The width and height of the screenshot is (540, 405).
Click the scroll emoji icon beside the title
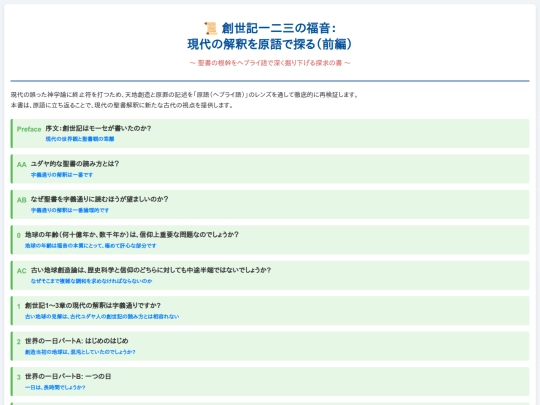point(210,28)
